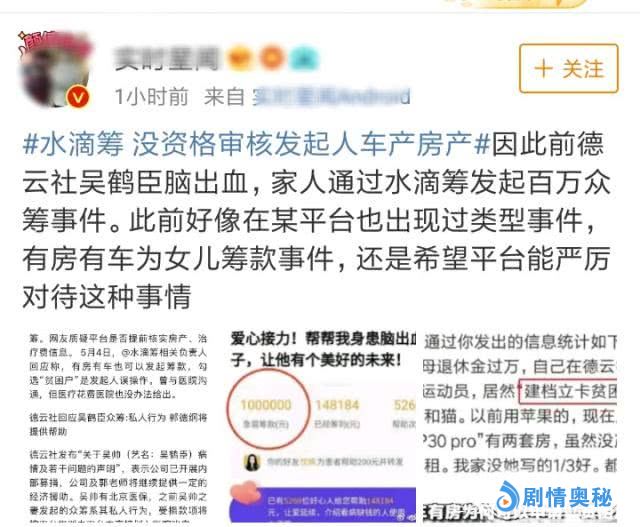Click the orange verified V badge
Image resolution: width=640 pixels, height=527 pixels.
pyautogui.click(x=78, y=98)
